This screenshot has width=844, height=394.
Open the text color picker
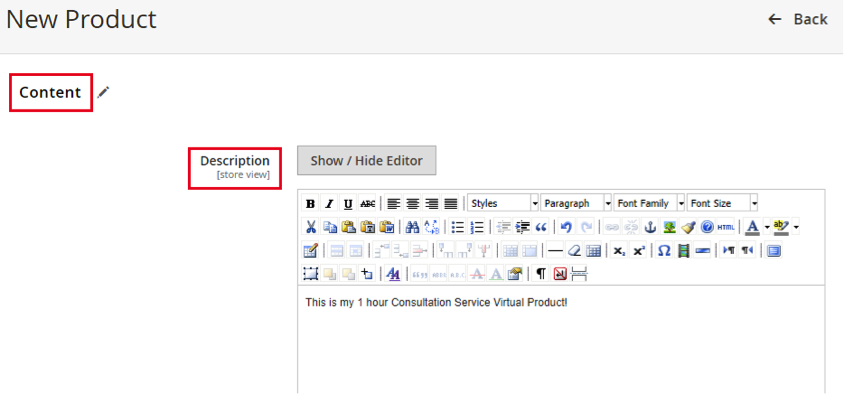pyautogui.click(x=752, y=227)
